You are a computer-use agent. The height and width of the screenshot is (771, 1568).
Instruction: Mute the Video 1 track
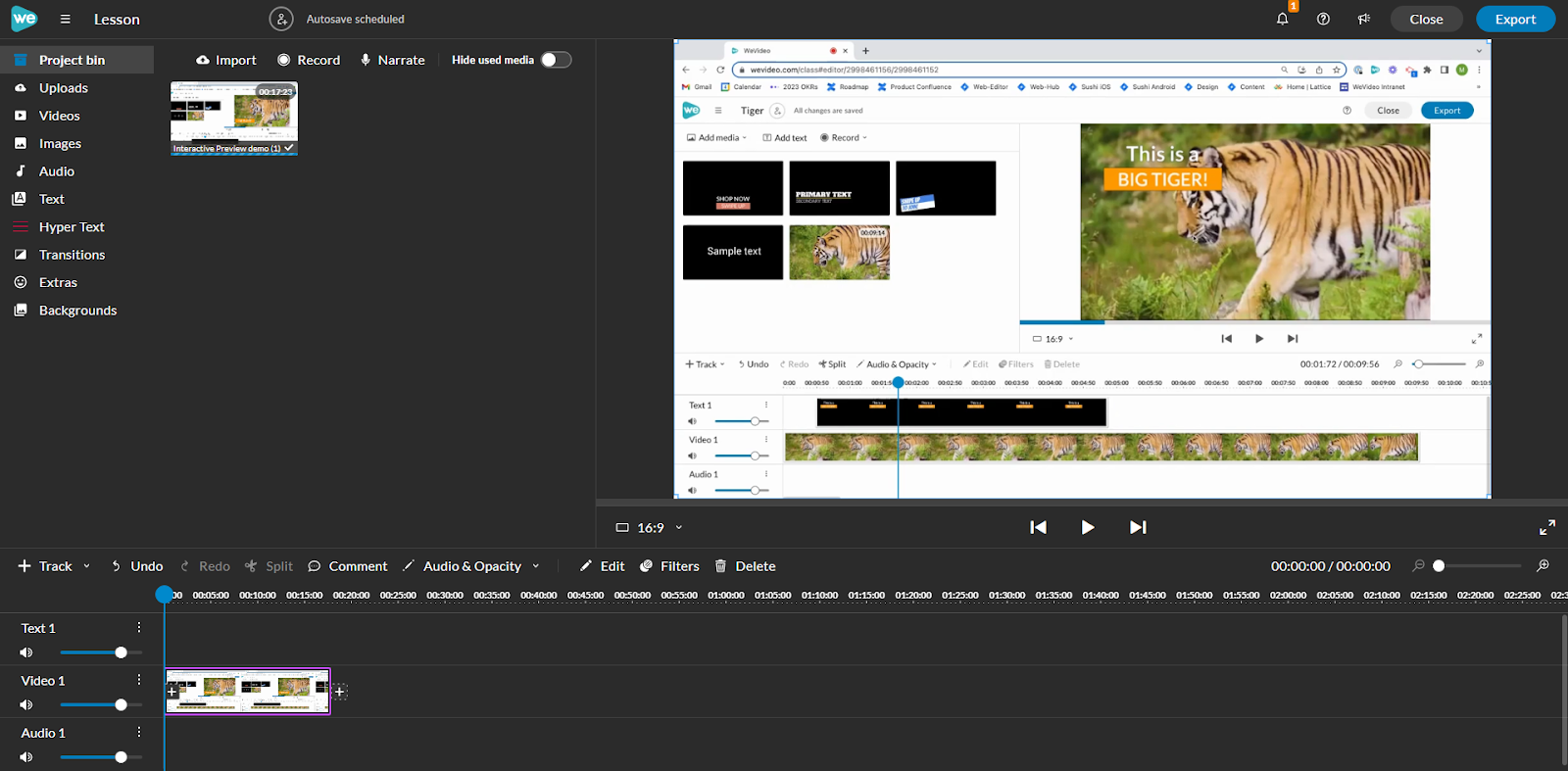[26, 705]
